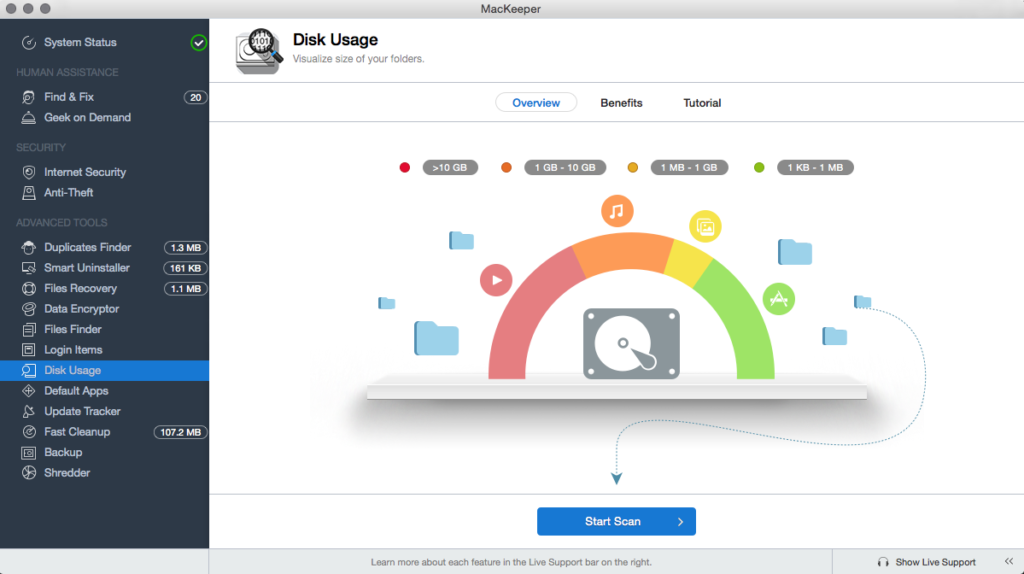Open Internet Security section
Screen dimensions: 1024x574
tap(85, 172)
